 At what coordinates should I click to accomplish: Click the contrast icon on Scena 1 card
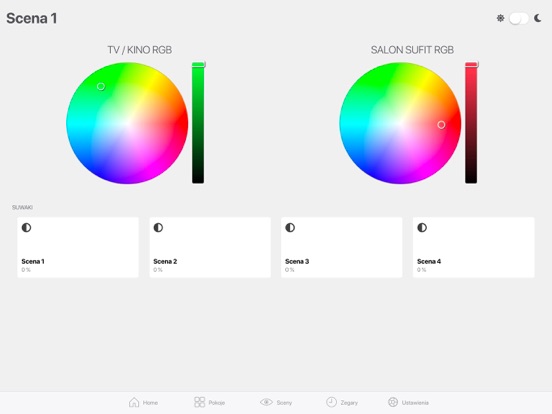26,228
